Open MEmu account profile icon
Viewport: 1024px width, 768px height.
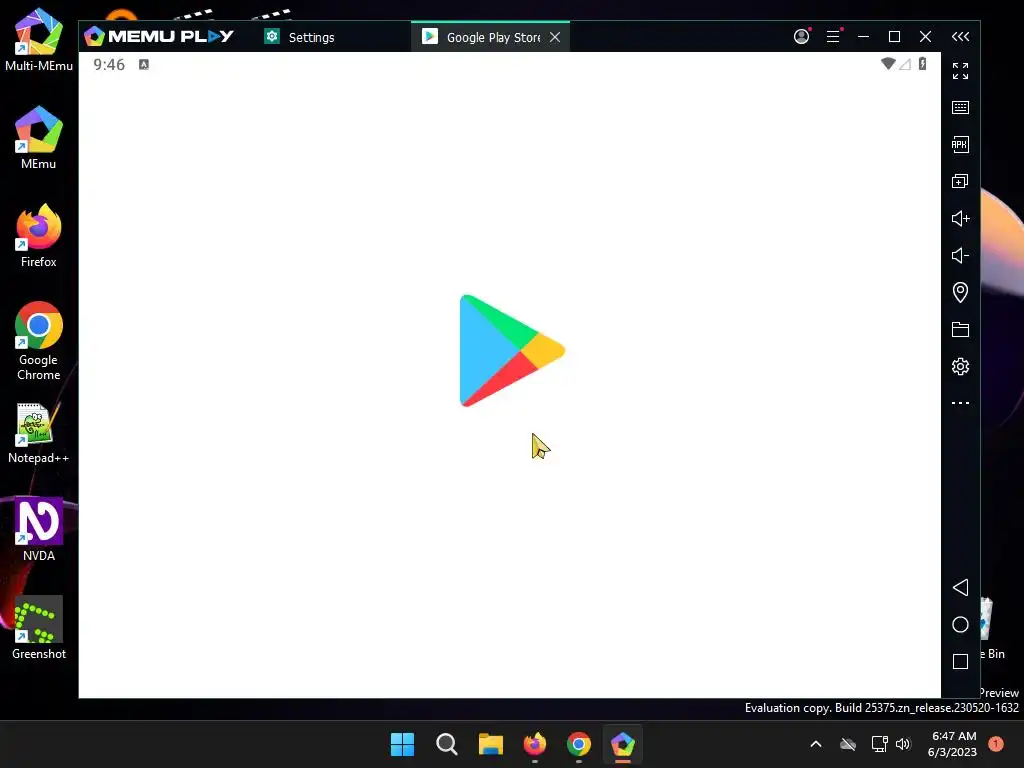(x=802, y=37)
